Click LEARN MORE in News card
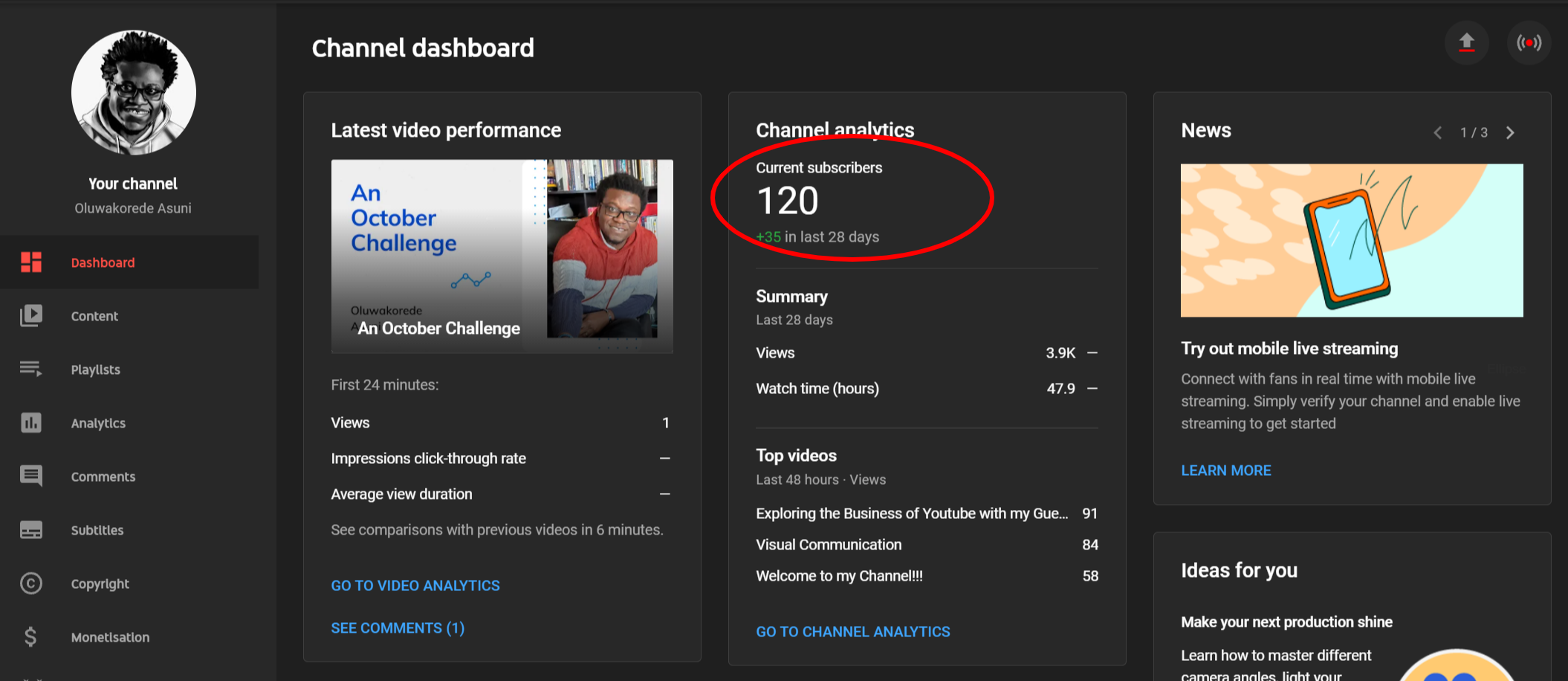 click(x=1225, y=471)
